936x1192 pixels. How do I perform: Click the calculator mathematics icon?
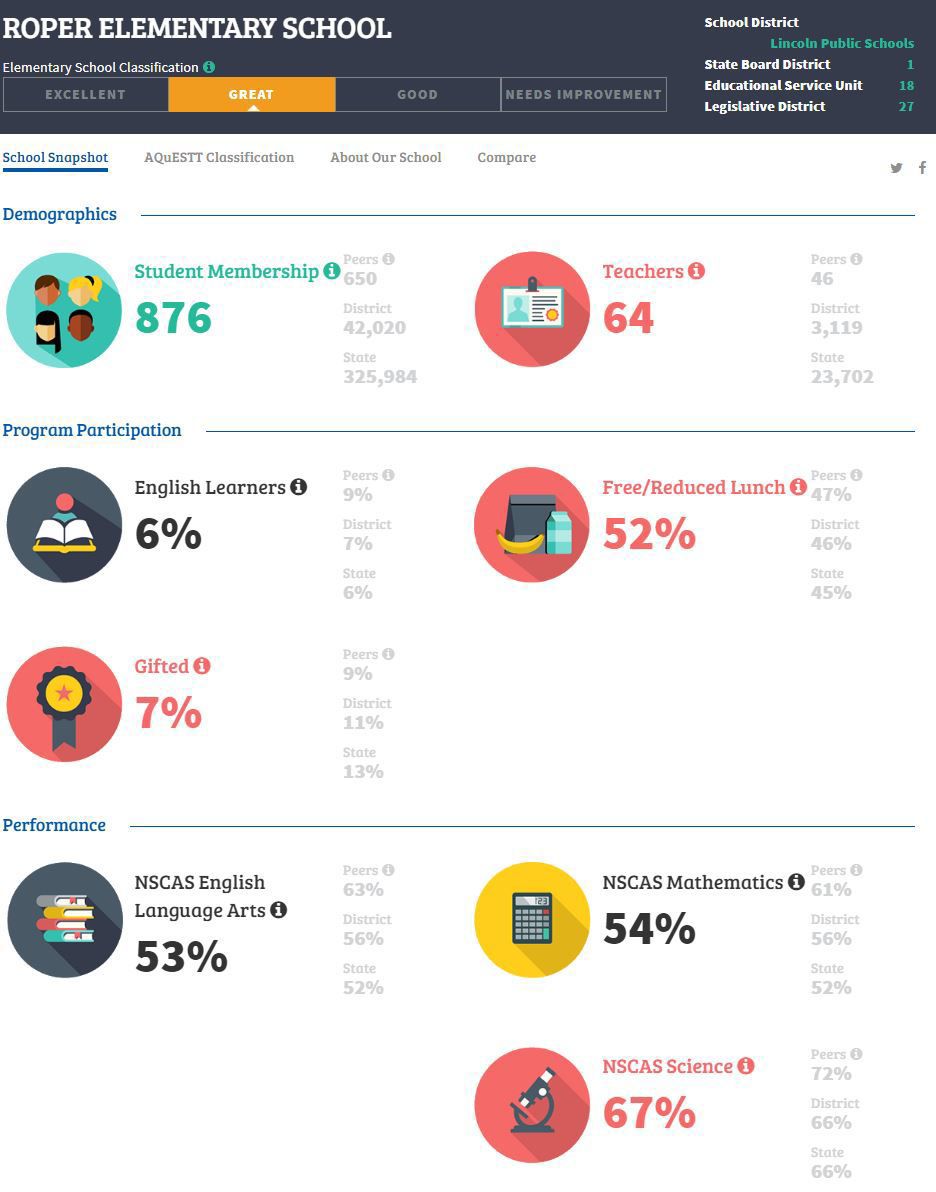(x=532, y=920)
